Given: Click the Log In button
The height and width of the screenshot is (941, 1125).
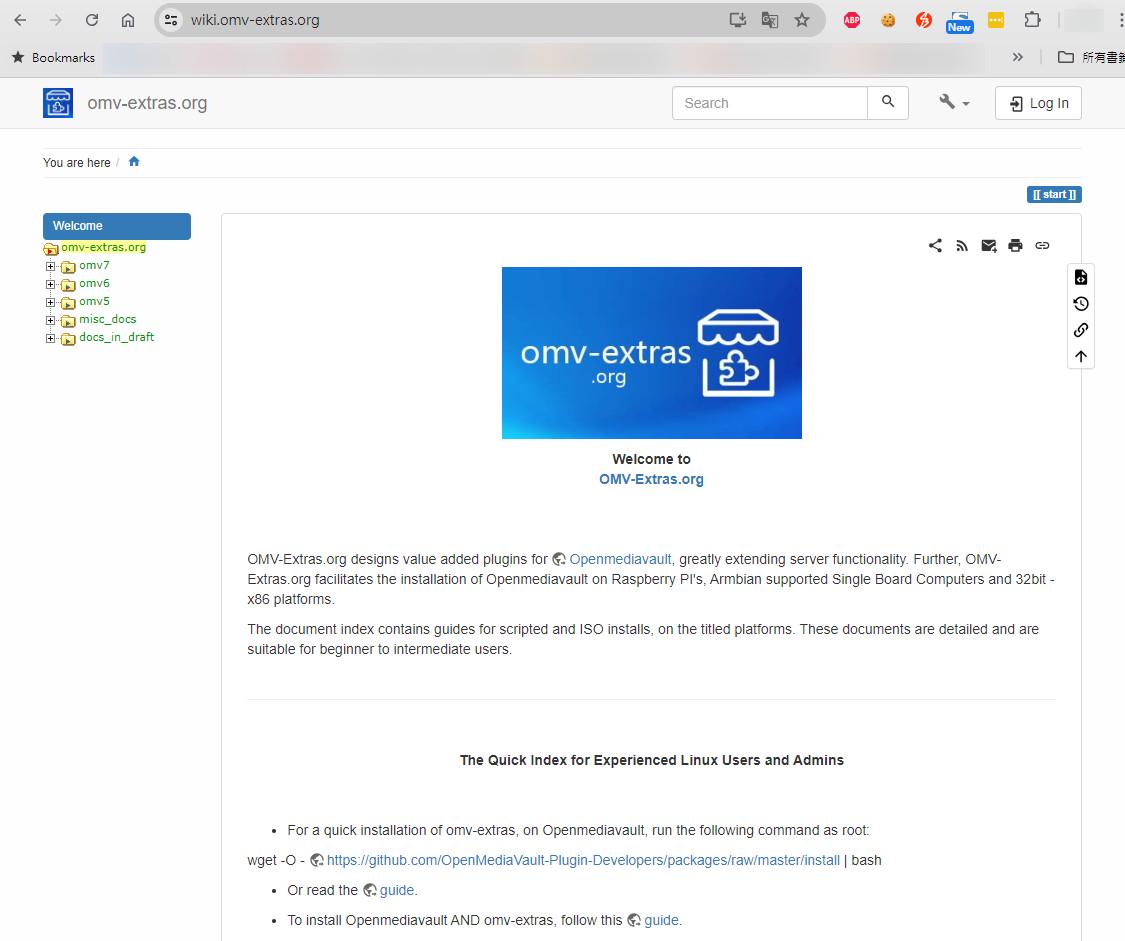Looking at the screenshot, I should 1038,103.
